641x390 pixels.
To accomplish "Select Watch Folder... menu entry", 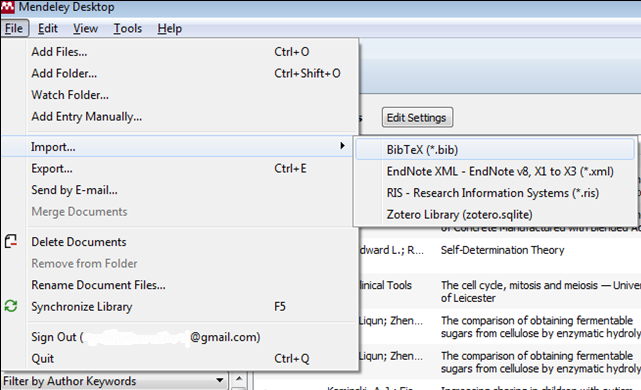I will click(180, 95).
